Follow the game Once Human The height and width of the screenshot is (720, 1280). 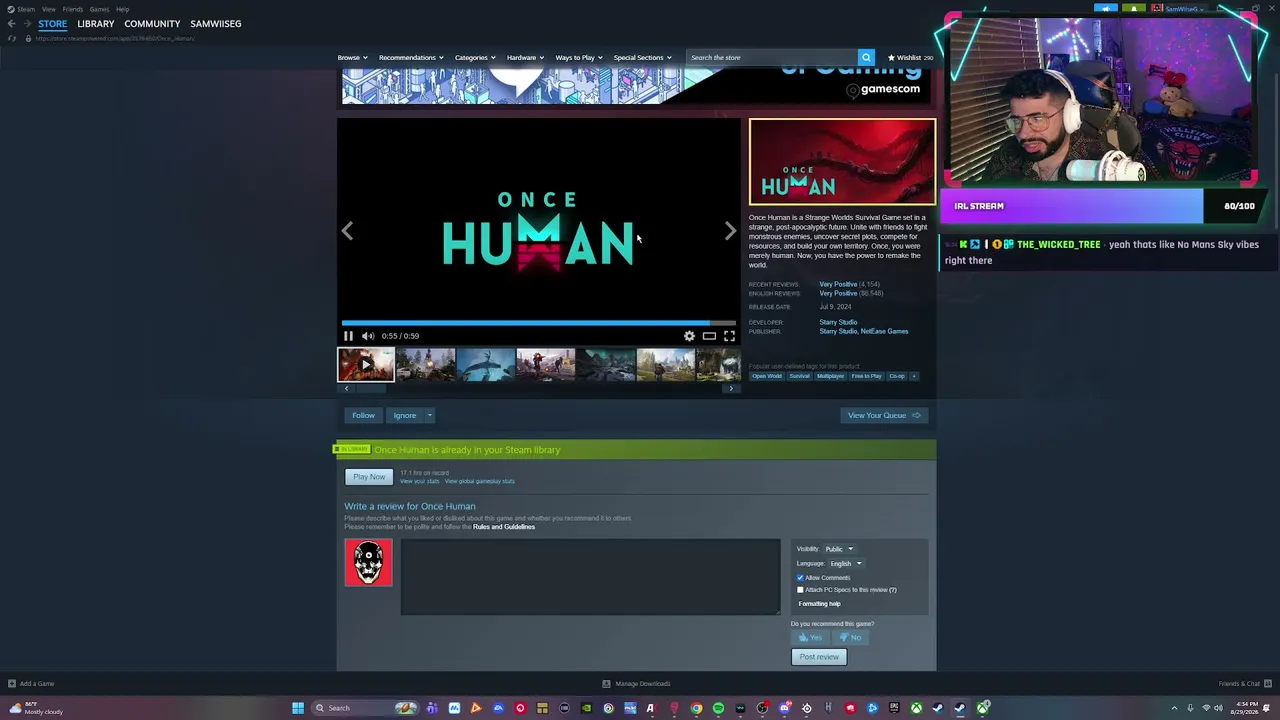363,415
